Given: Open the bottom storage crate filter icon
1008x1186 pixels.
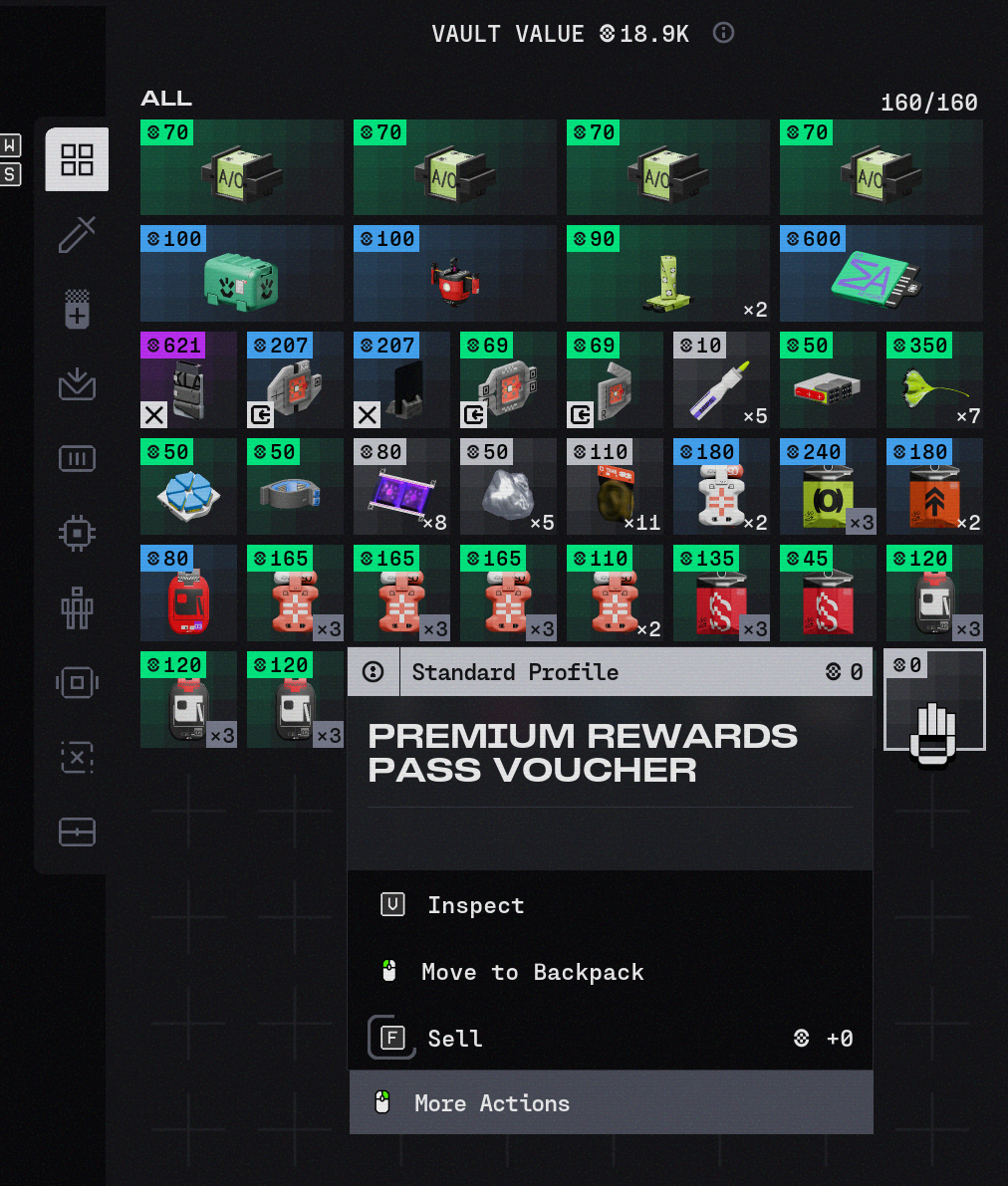Looking at the screenshot, I should coord(77,832).
